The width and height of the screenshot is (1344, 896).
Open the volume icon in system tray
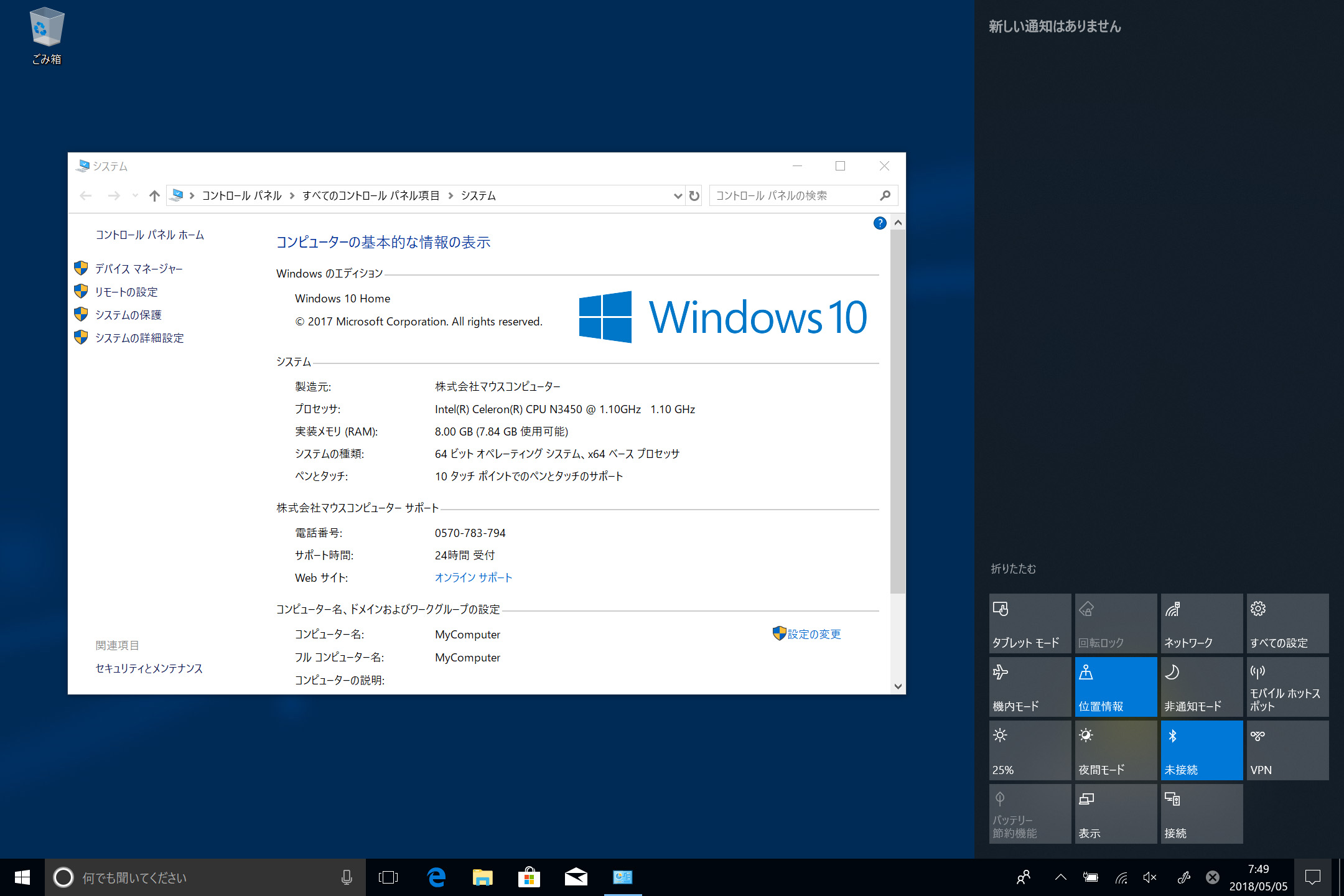pos(1148,877)
